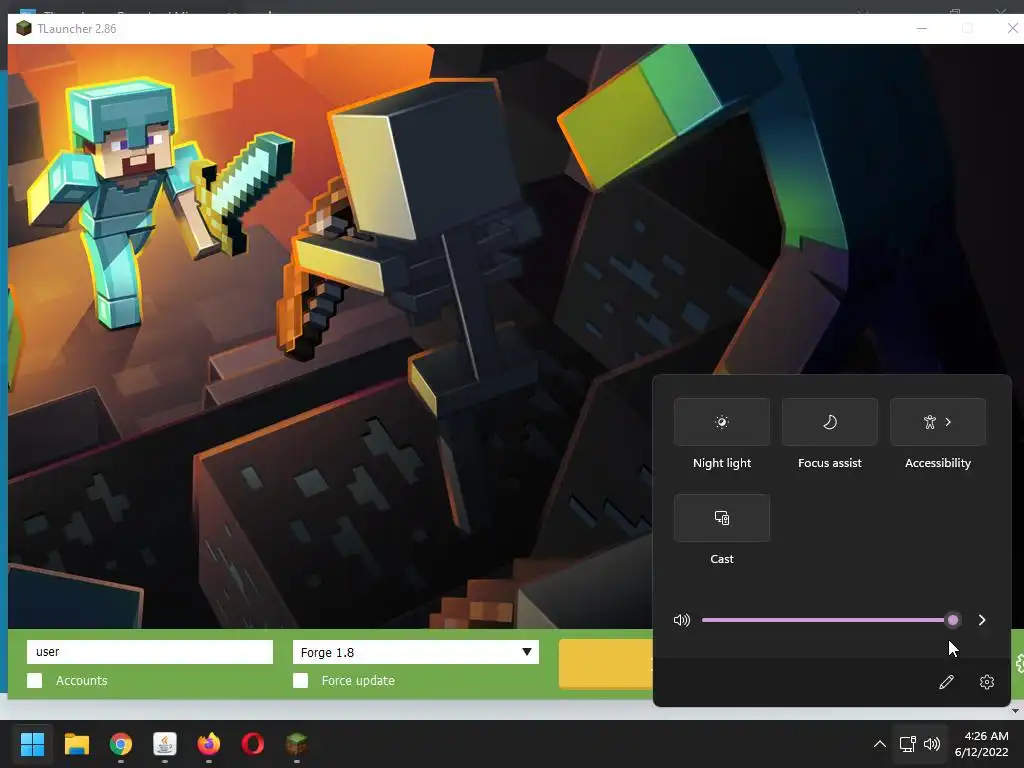This screenshot has height=768, width=1024.
Task: Open Google Chrome from the taskbar
Action: (x=121, y=744)
